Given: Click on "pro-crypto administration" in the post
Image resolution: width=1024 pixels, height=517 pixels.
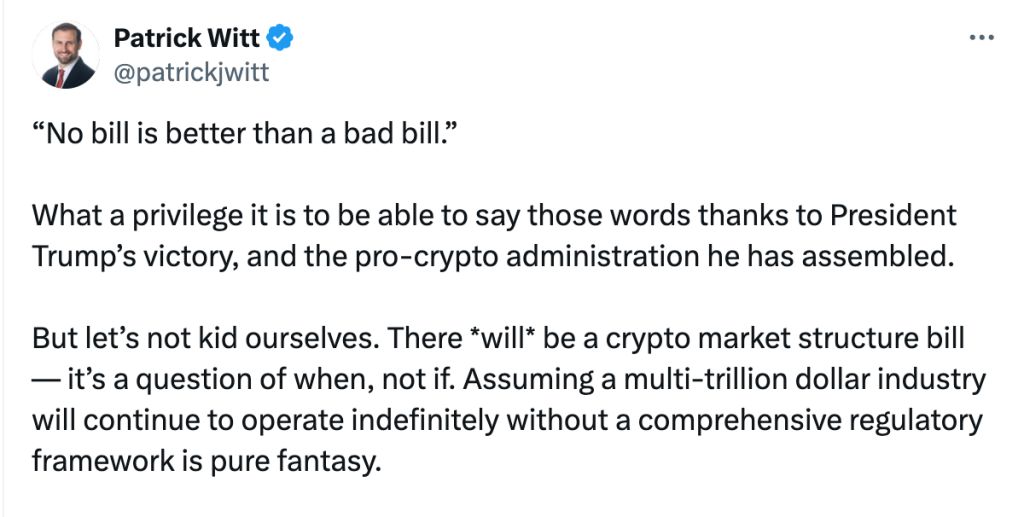Looking at the screenshot, I should tap(526, 257).
